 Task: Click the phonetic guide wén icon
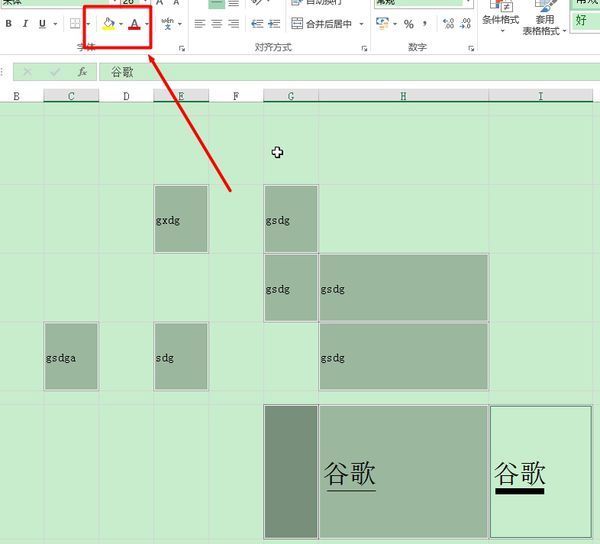pos(167,24)
